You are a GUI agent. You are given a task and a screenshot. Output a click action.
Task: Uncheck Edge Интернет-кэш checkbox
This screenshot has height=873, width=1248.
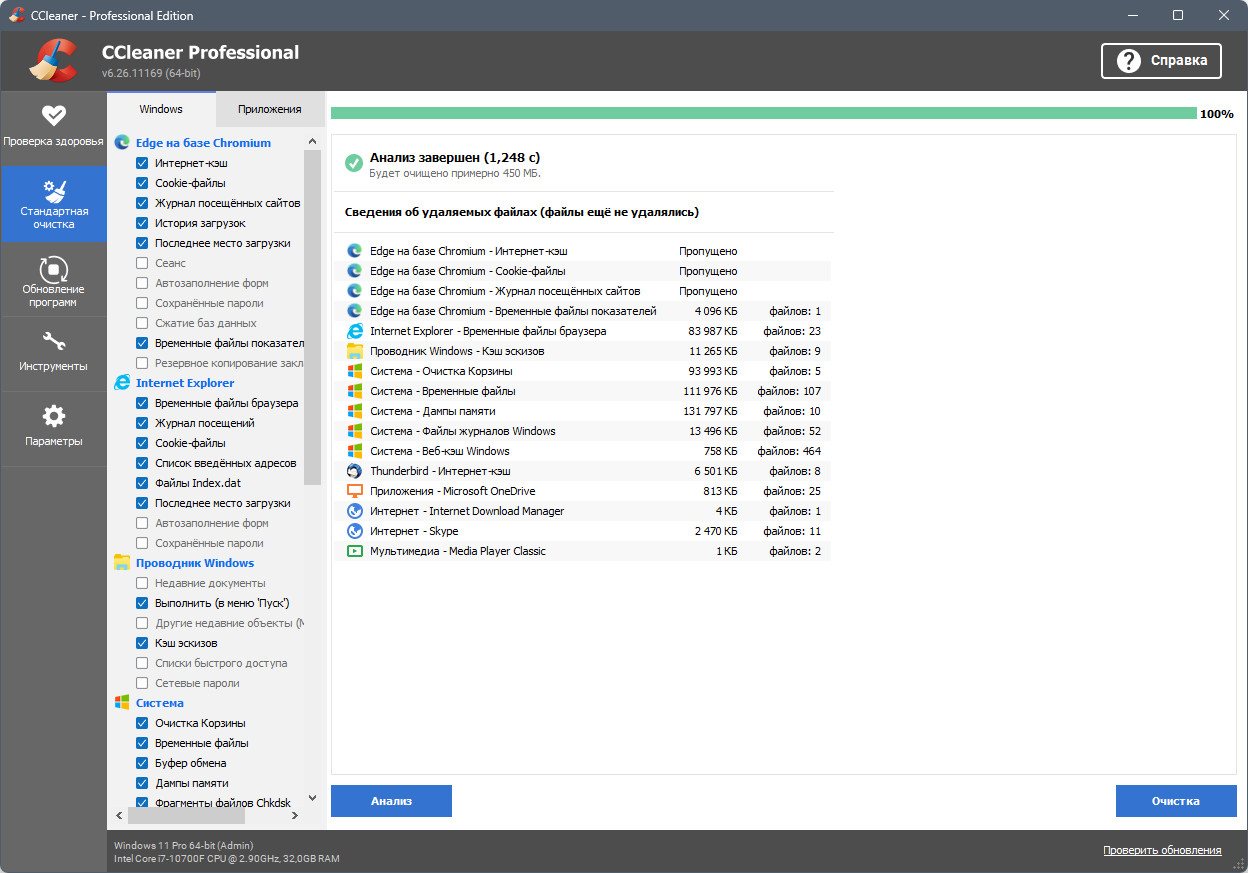pyautogui.click(x=142, y=163)
